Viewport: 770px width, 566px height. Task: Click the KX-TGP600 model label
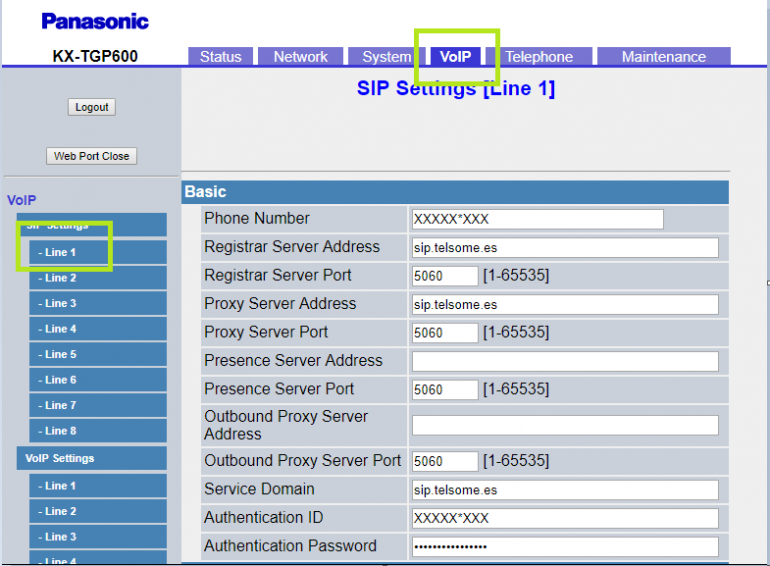[x=95, y=56]
